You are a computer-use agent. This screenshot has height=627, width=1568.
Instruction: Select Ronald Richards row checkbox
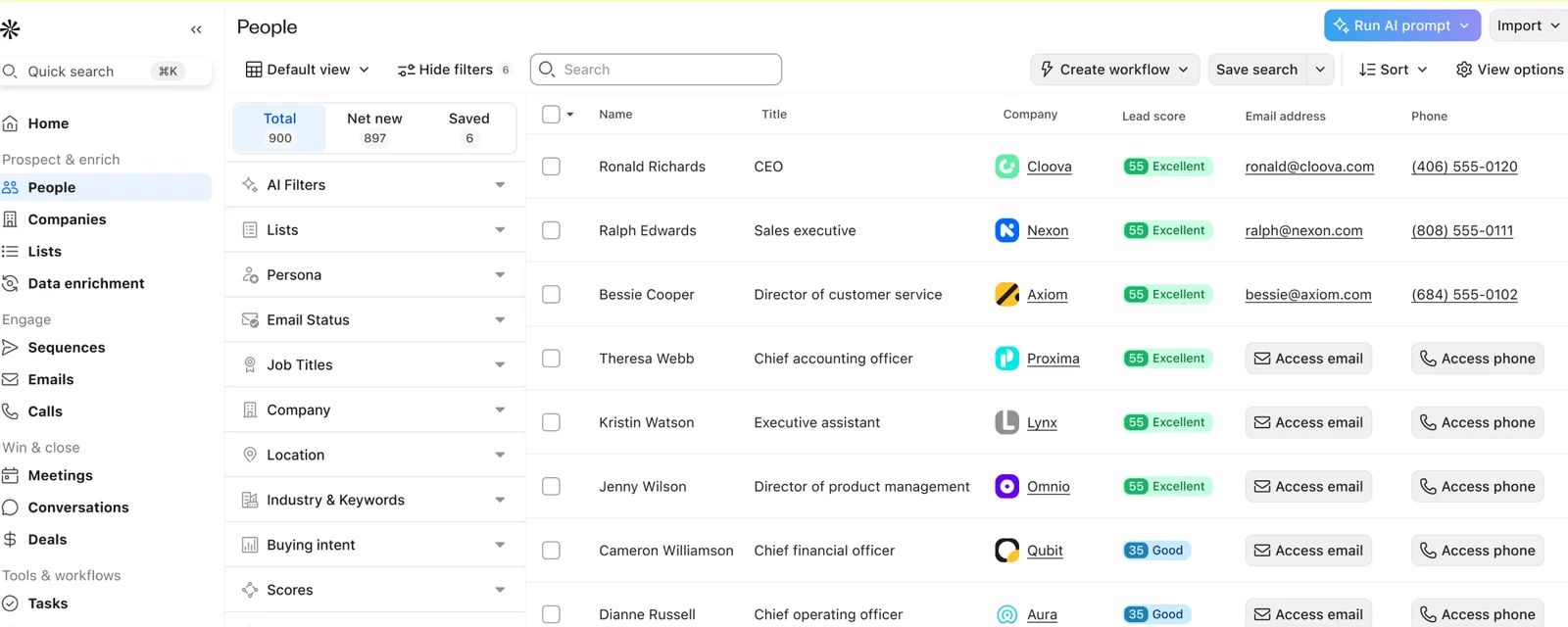551,167
